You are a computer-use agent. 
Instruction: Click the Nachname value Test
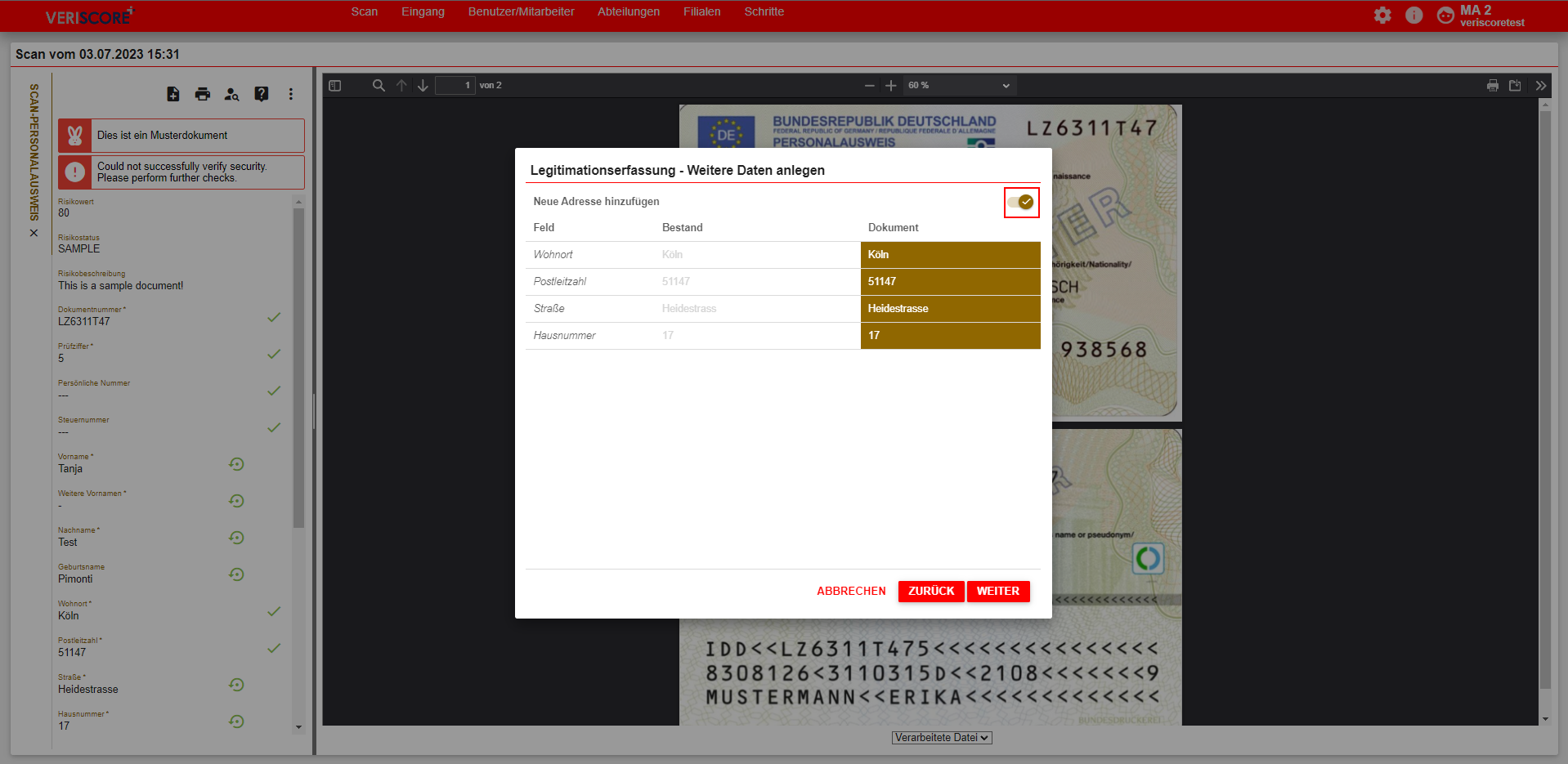coord(68,543)
